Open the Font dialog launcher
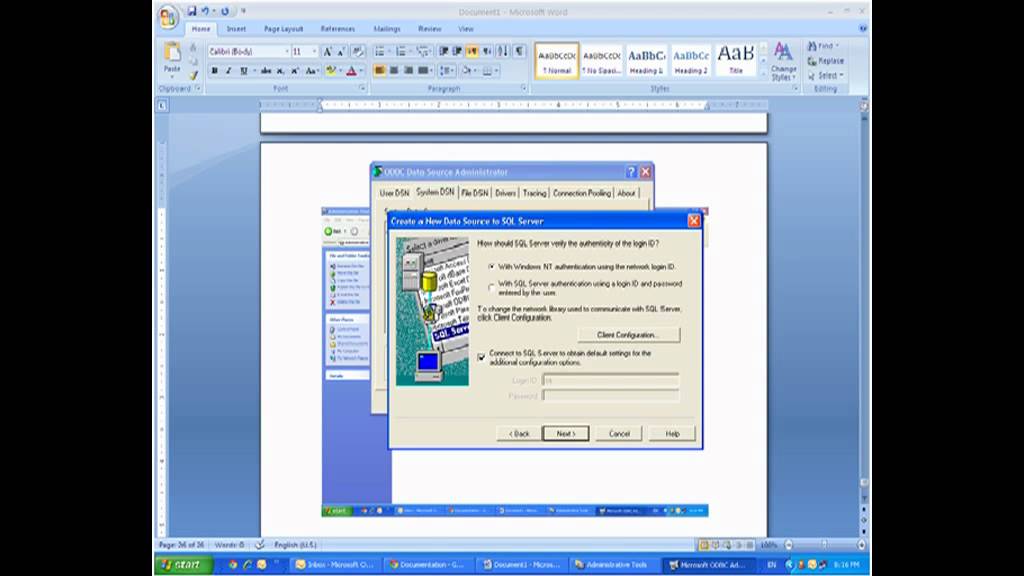 point(362,88)
